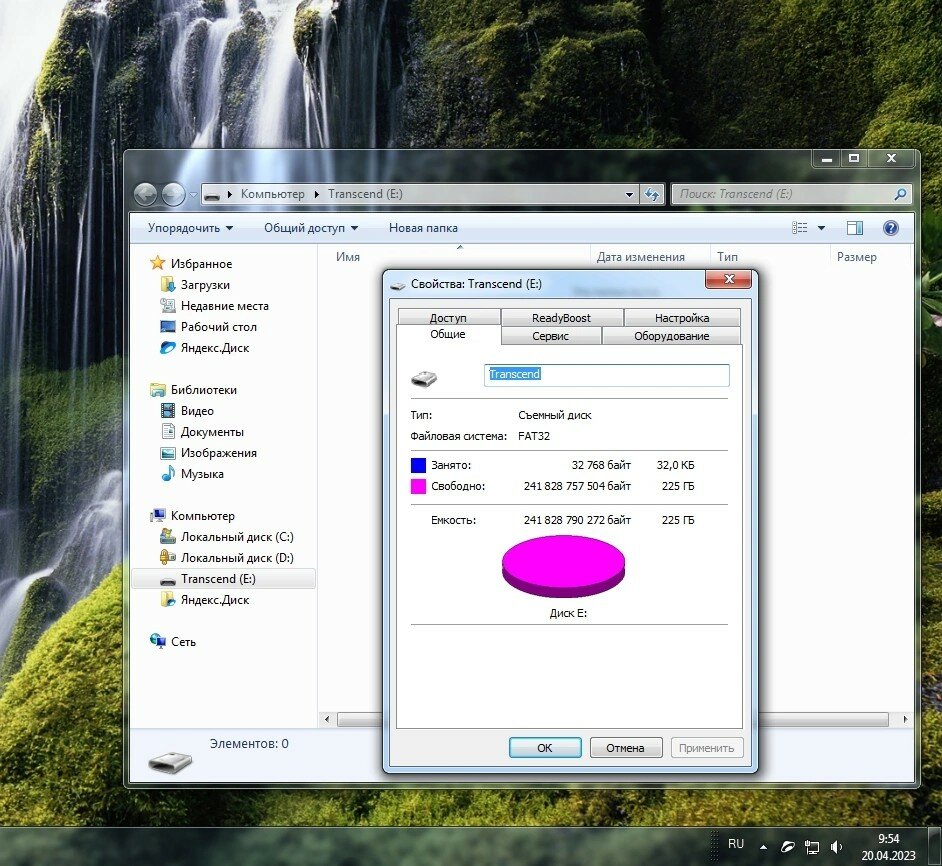Screen dimensions: 942x866
Task: Maximize the Explorer window
Action: (x=854, y=158)
